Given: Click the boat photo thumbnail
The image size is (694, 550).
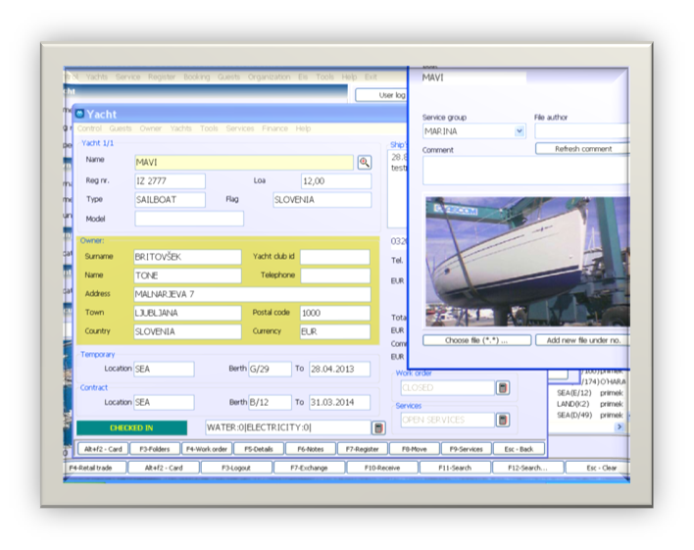Looking at the screenshot, I should tap(527, 262).
